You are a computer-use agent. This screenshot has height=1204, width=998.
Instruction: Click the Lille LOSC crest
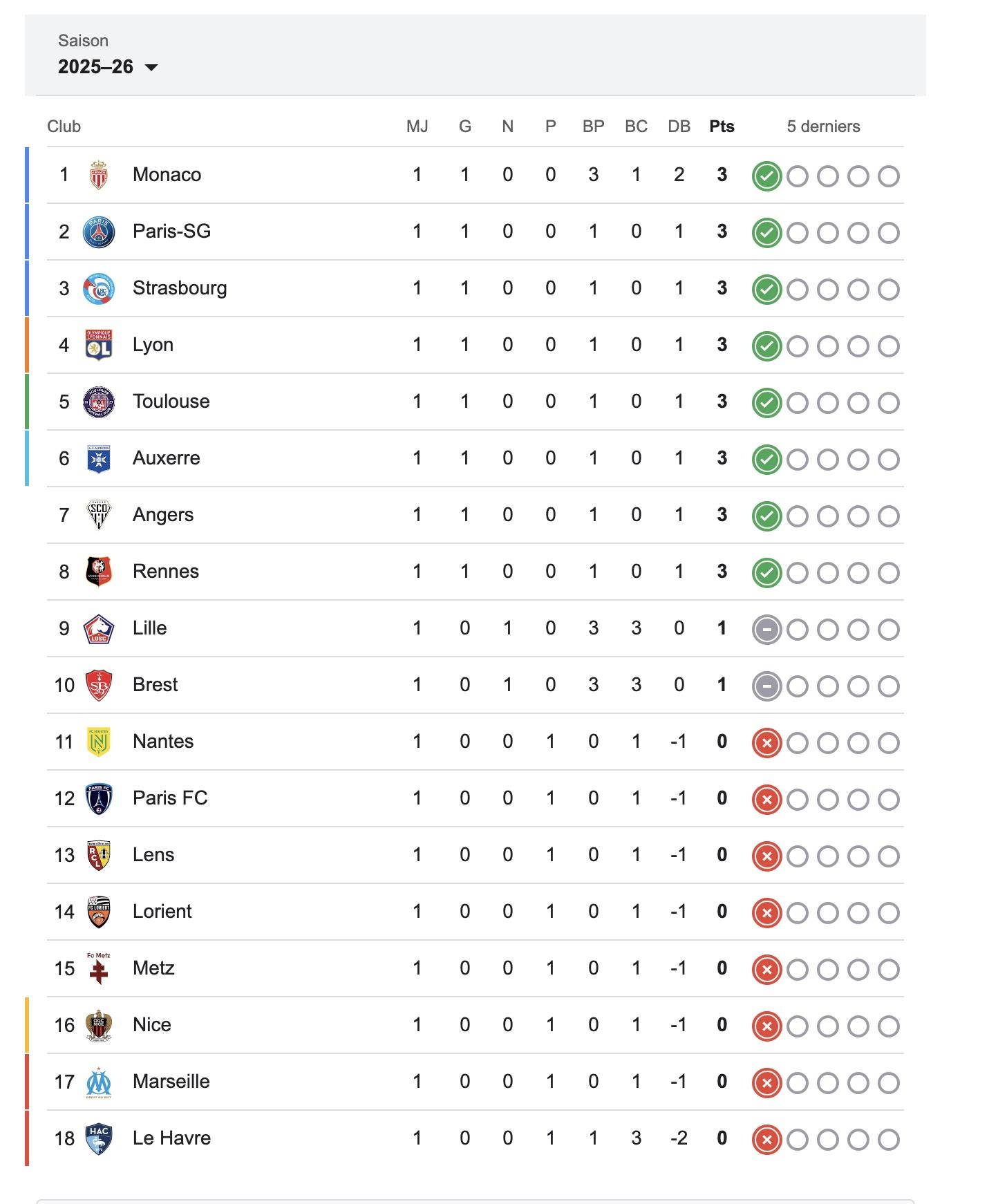click(99, 628)
